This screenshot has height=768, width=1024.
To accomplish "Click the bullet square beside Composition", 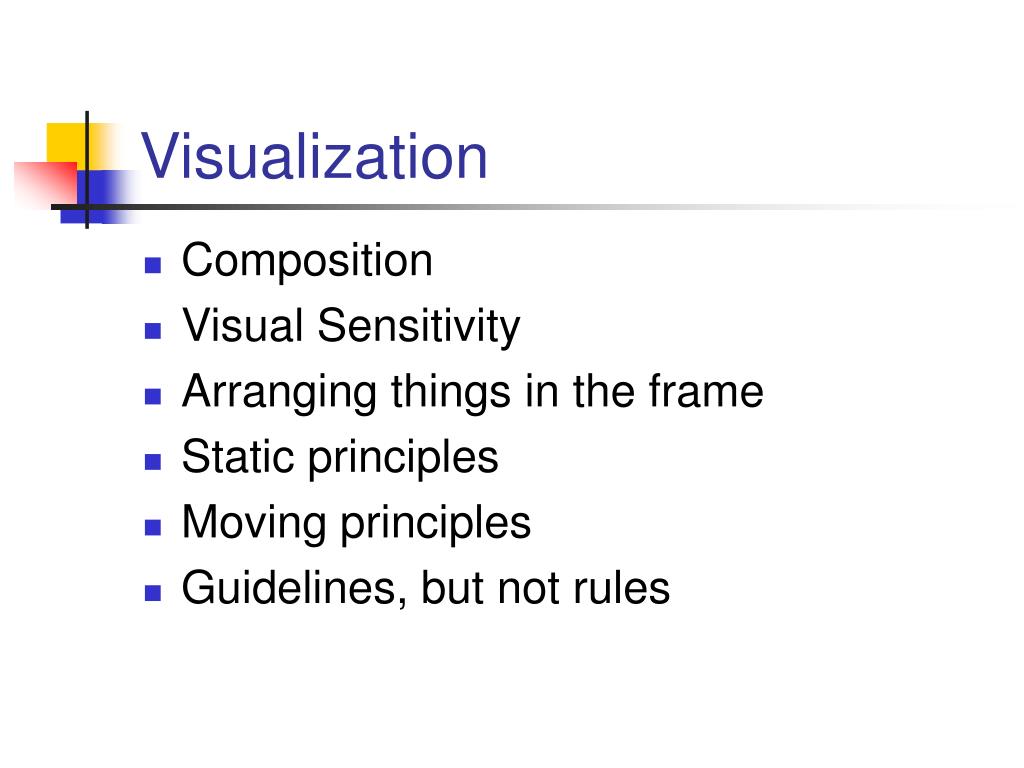I will point(153,265).
